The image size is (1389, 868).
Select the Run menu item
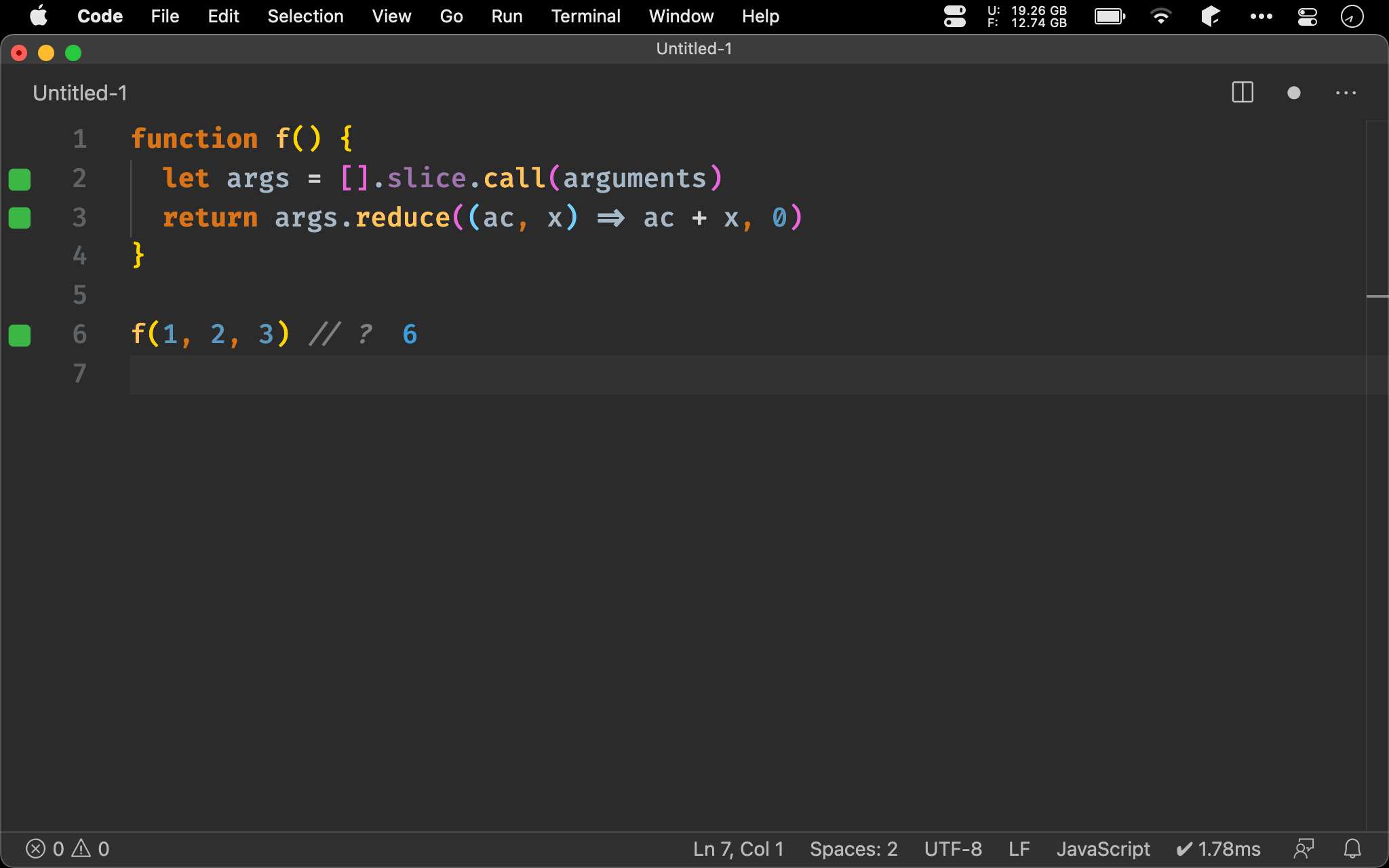point(505,15)
